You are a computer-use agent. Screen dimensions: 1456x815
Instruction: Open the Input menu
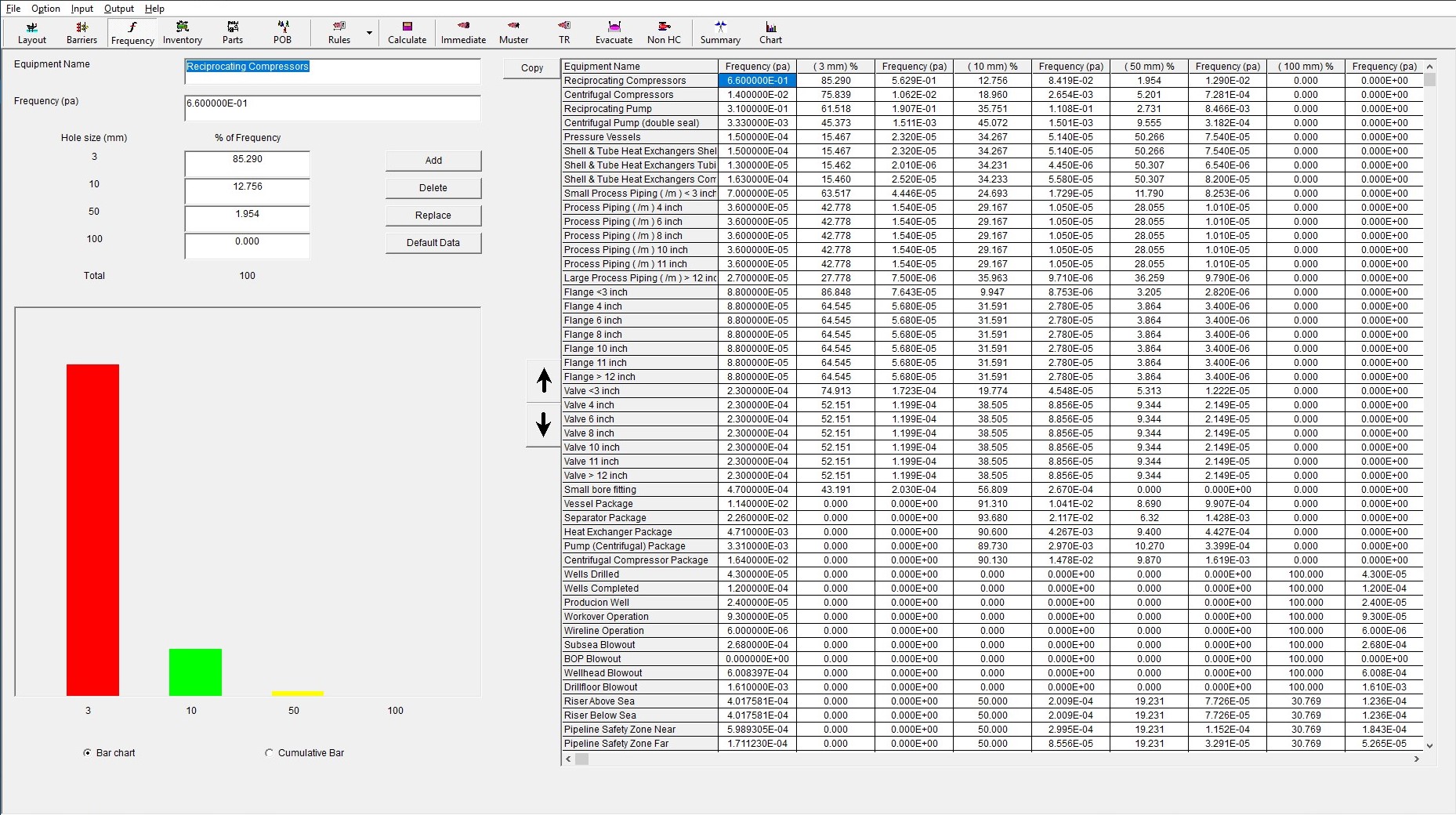[82, 9]
